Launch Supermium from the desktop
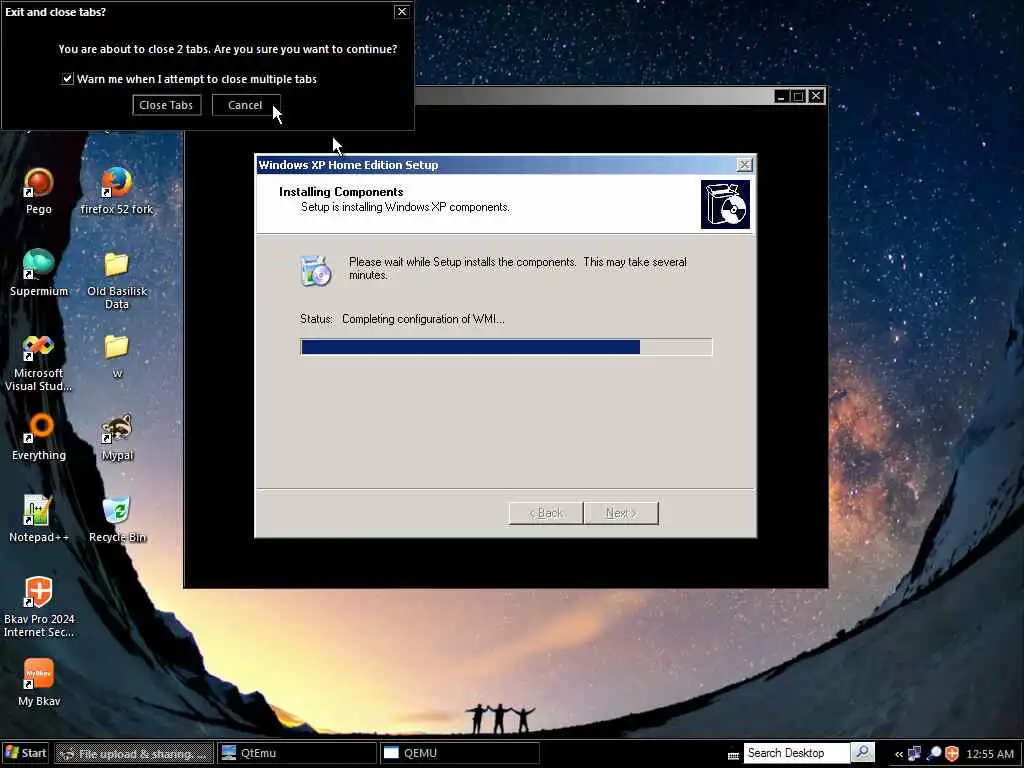This screenshot has height=768, width=1024. click(x=39, y=272)
